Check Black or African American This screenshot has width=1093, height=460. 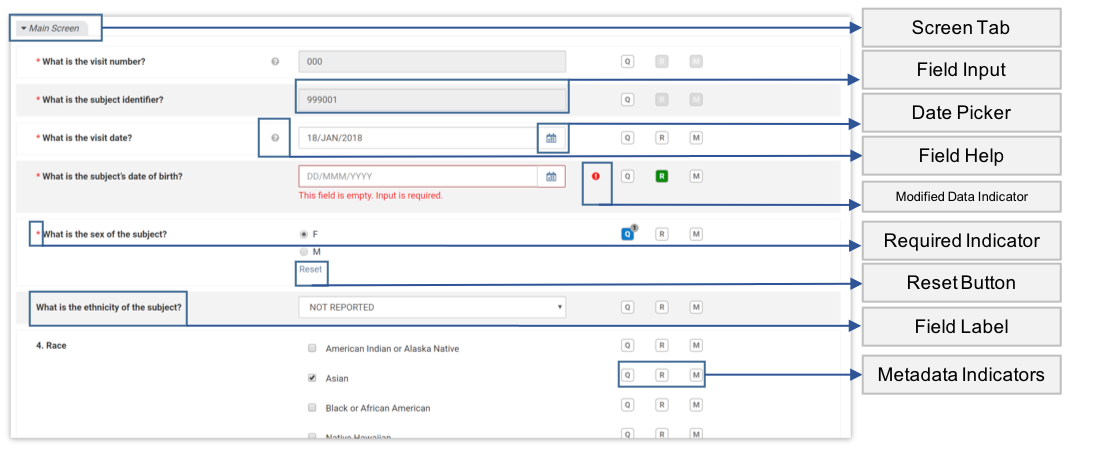(312, 408)
